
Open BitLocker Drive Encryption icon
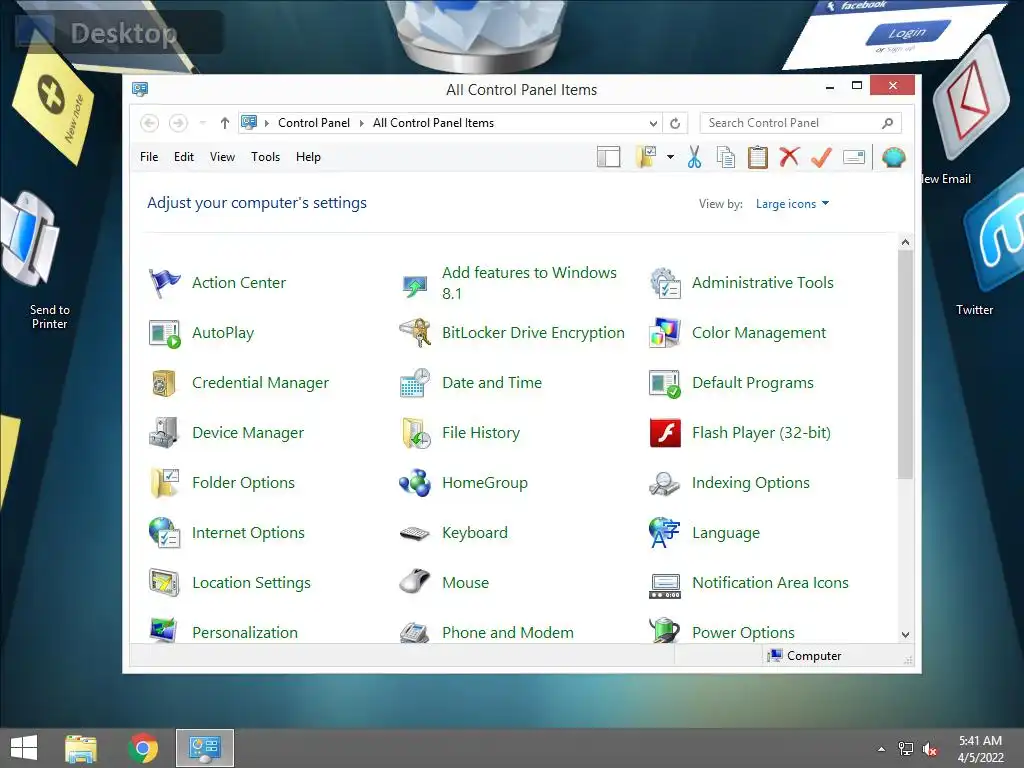click(x=415, y=333)
